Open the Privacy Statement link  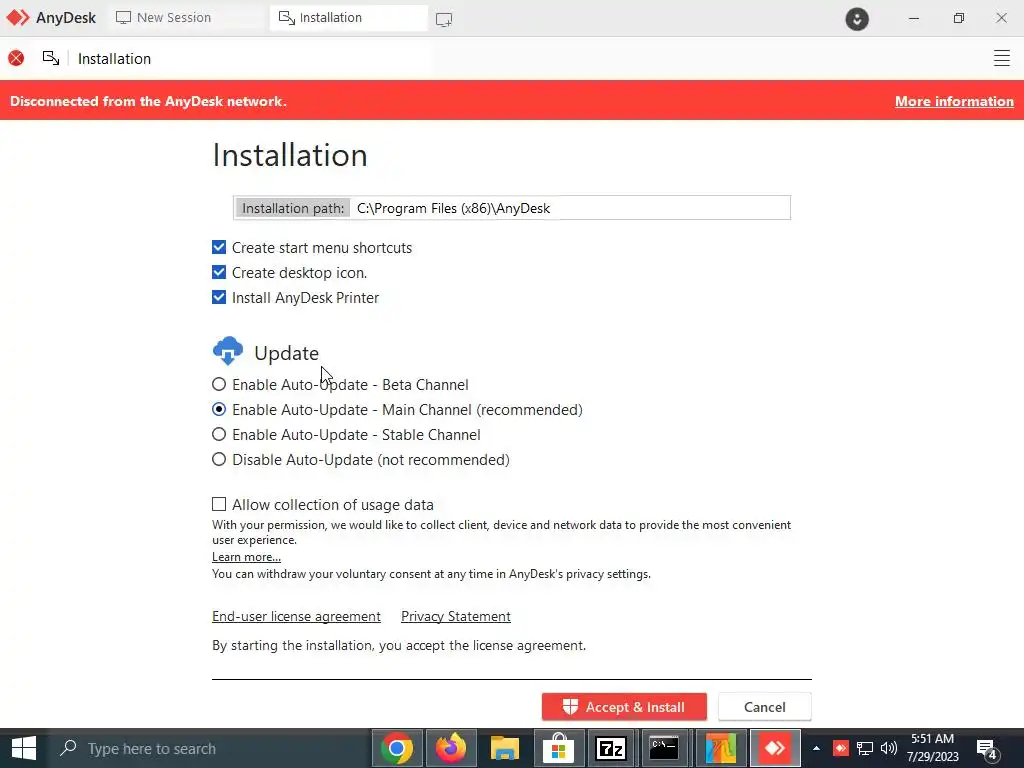[x=456, y=616]
